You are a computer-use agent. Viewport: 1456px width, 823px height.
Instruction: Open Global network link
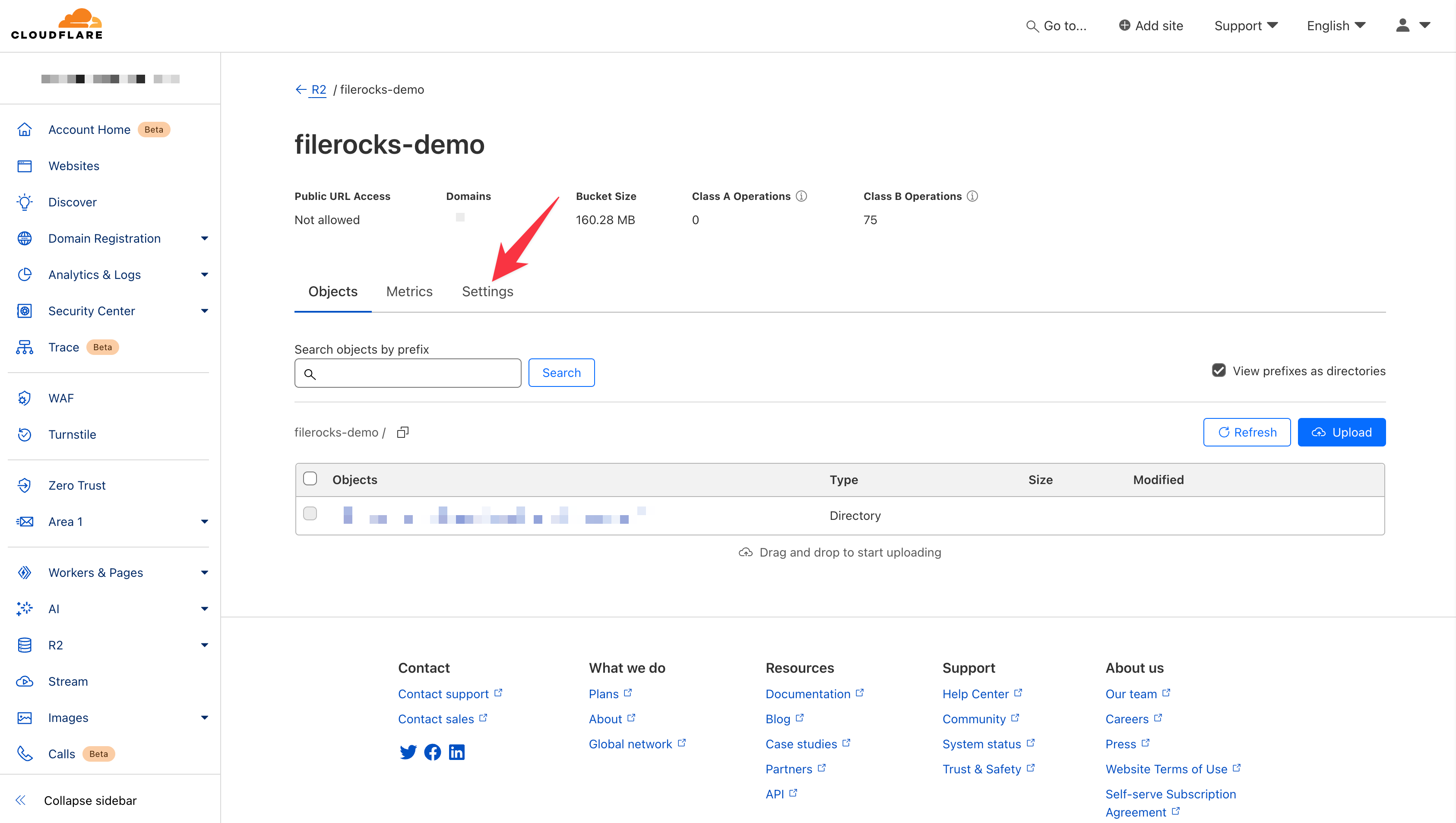pos(637,744)
